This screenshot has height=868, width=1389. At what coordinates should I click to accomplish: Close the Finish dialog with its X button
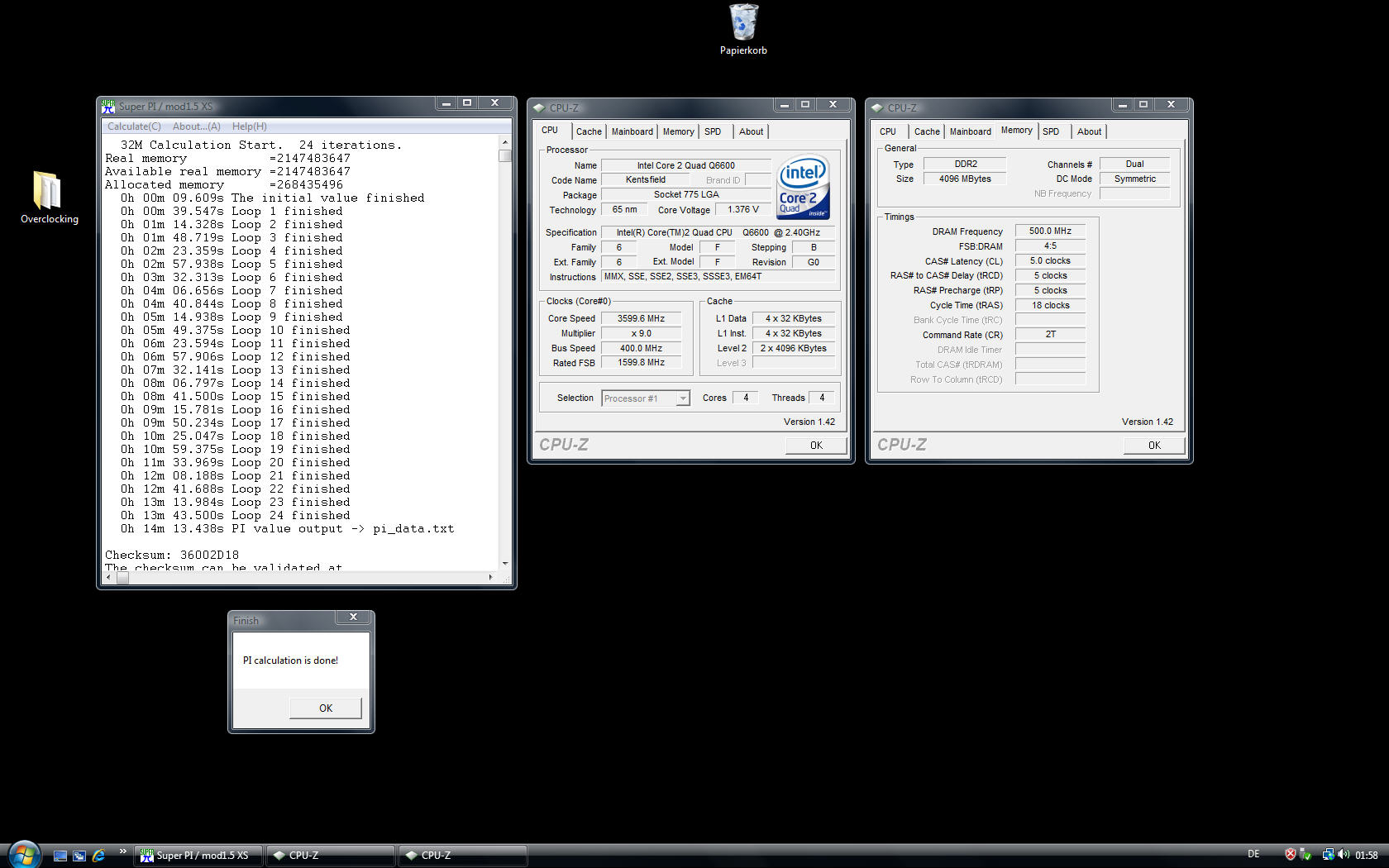coord(354,618)
